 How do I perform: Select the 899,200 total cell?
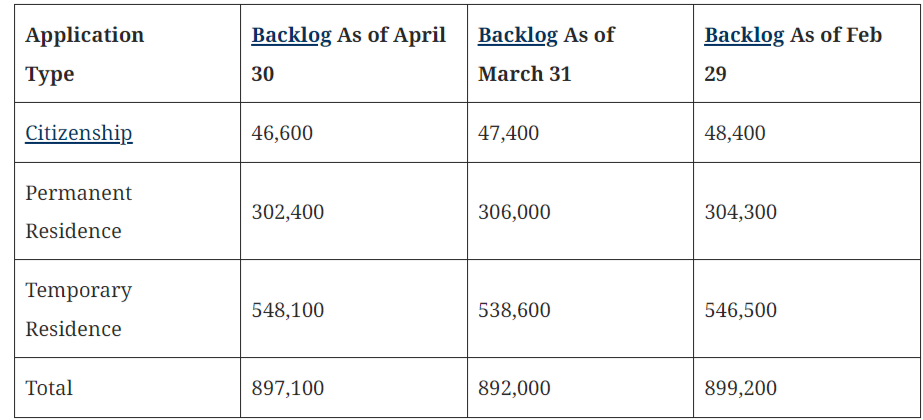pyautogui.click(x=741, y=388)
